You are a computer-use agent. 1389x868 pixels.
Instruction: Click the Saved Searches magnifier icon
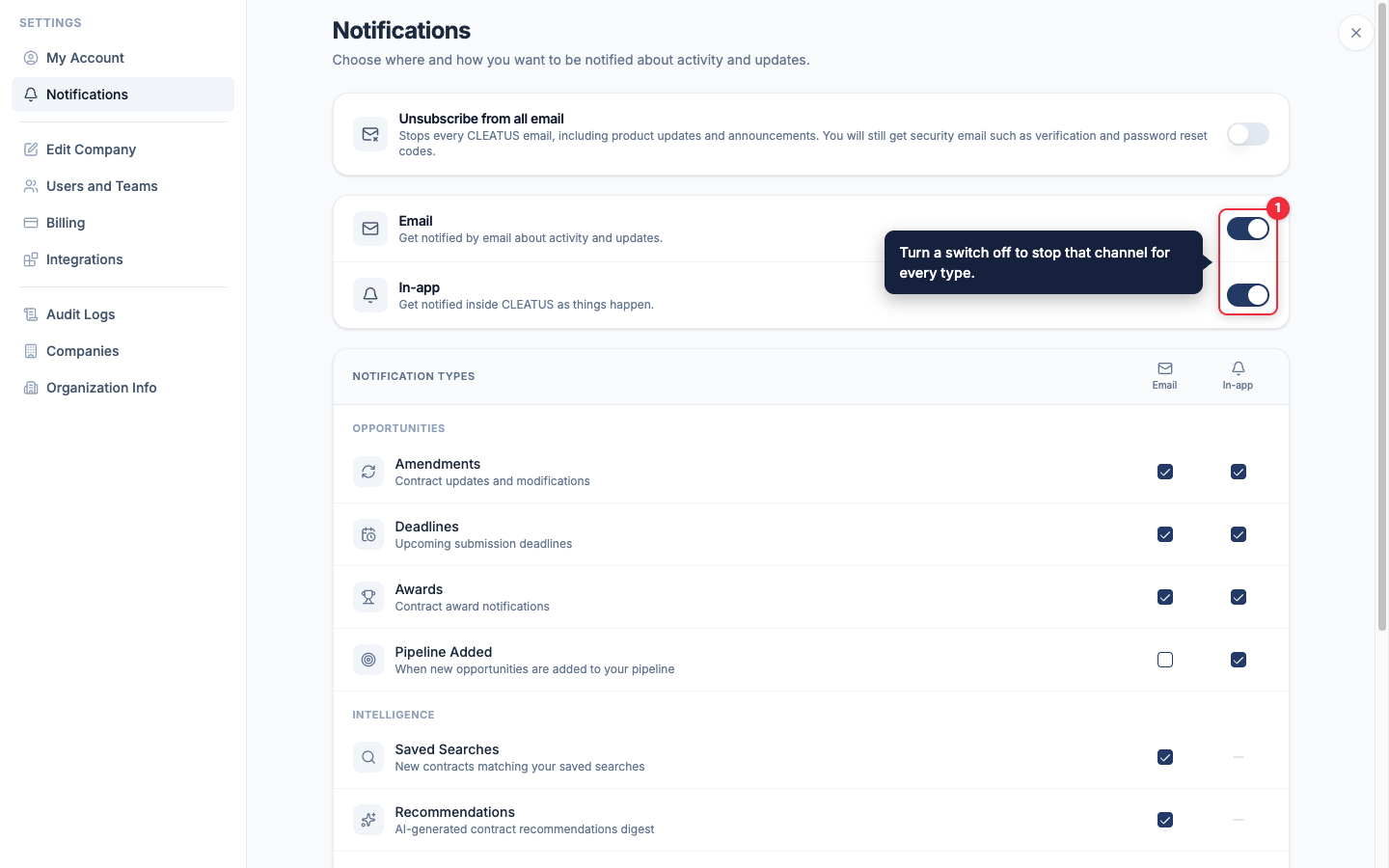point(368,757)
